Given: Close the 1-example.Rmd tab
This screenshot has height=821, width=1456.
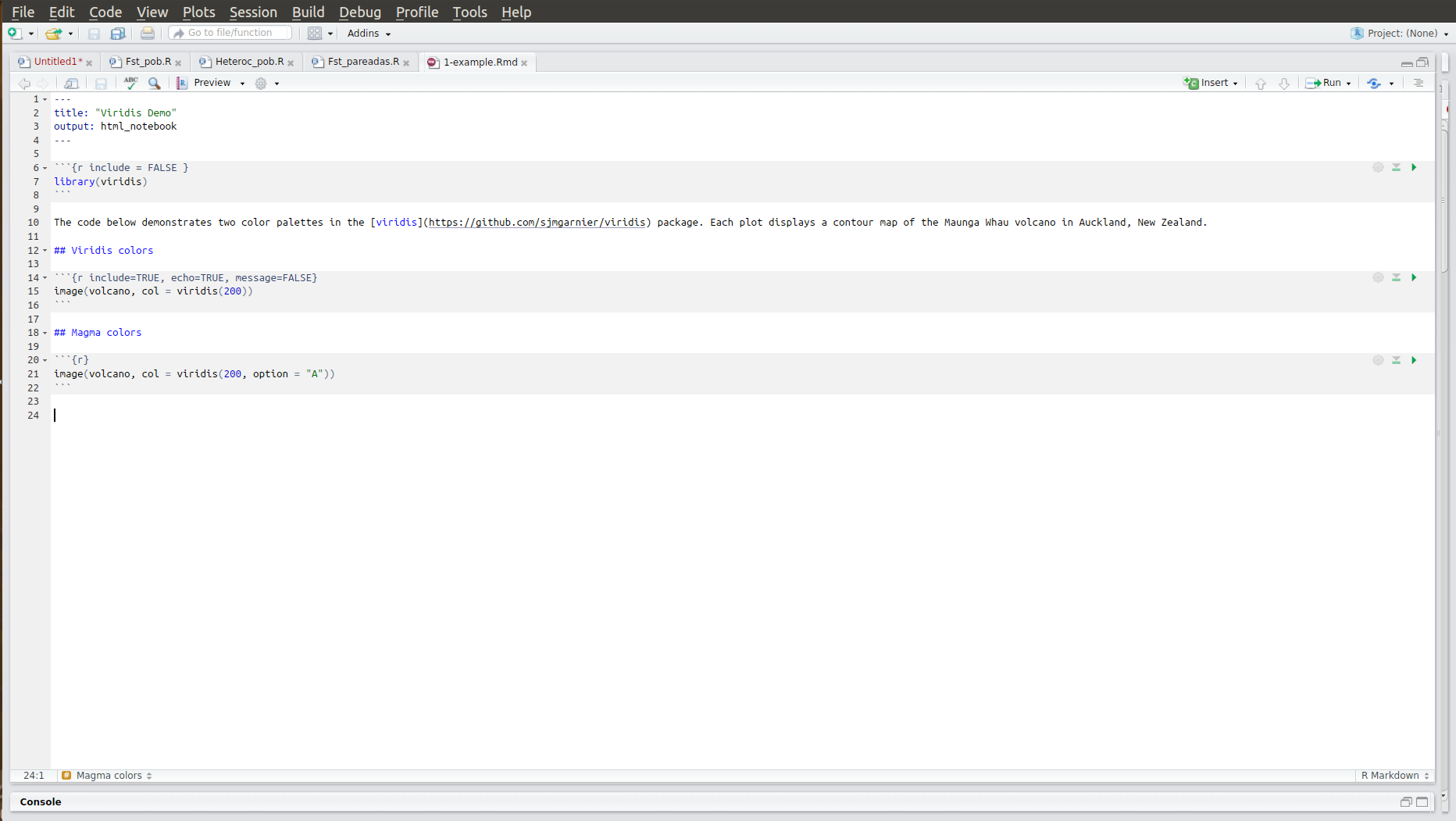Looking at the screenshot, I should pyautogui.click(x=524, y=63).
